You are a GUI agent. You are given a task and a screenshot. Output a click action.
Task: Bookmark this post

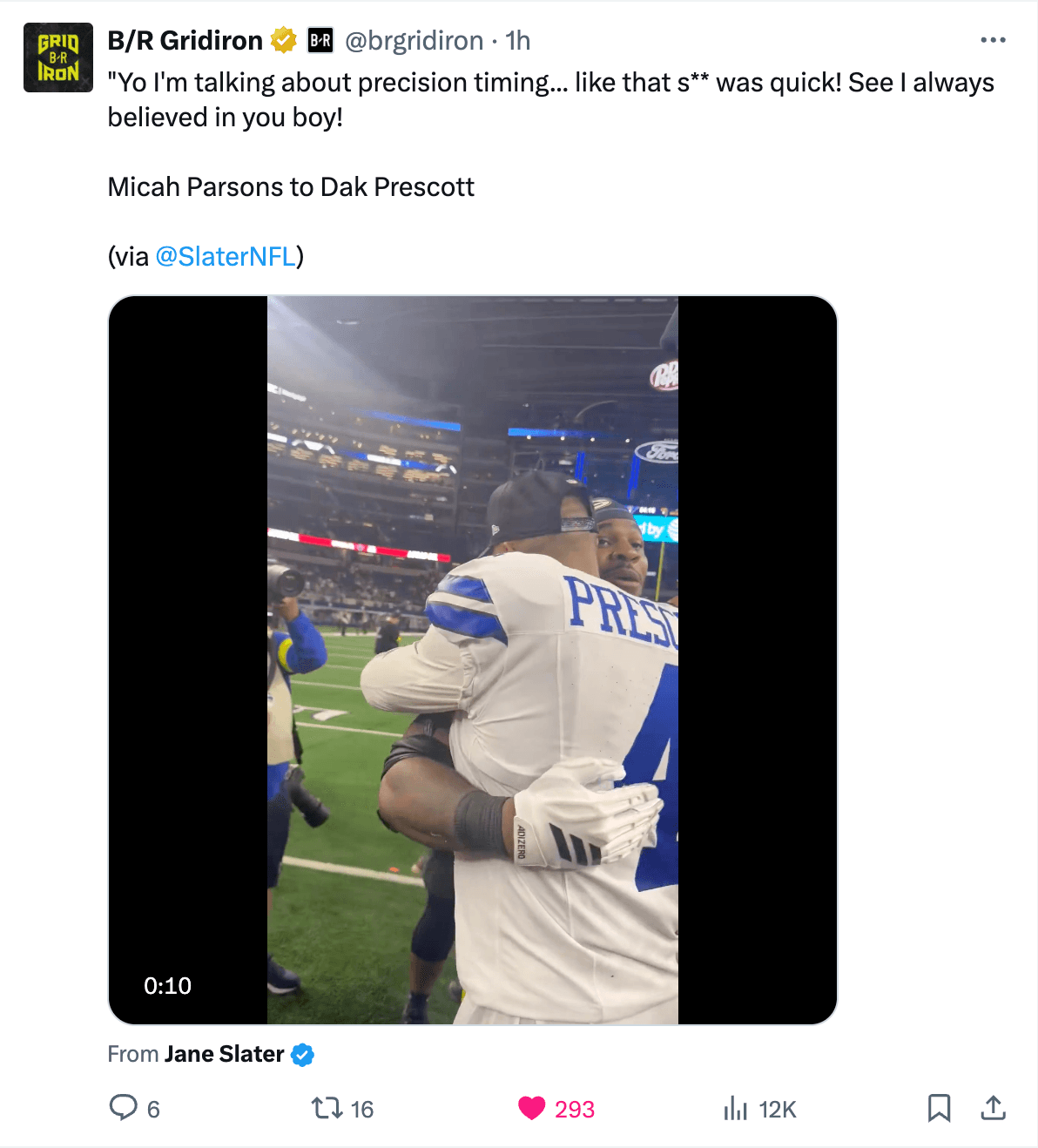(x=939, y=1108)
